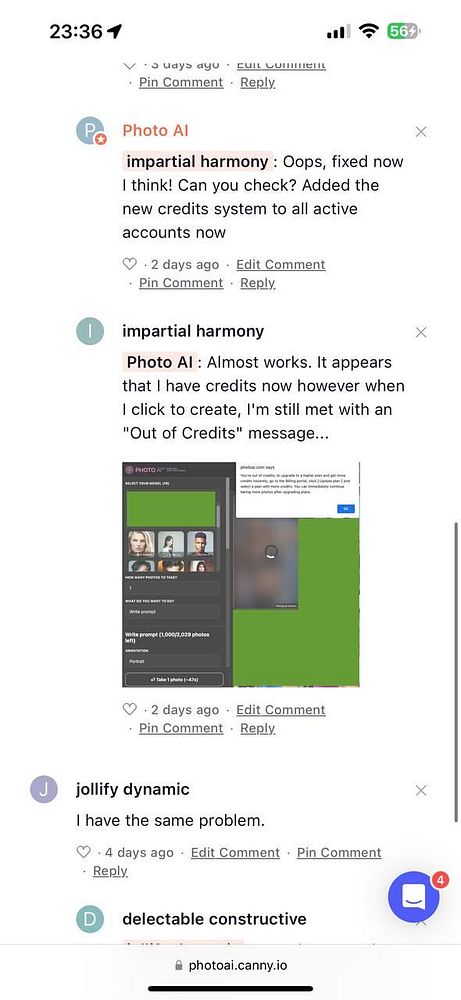Tap heart on impartial harmony's comment
This screenshot has height=1000, width=461.
(129, 709)
